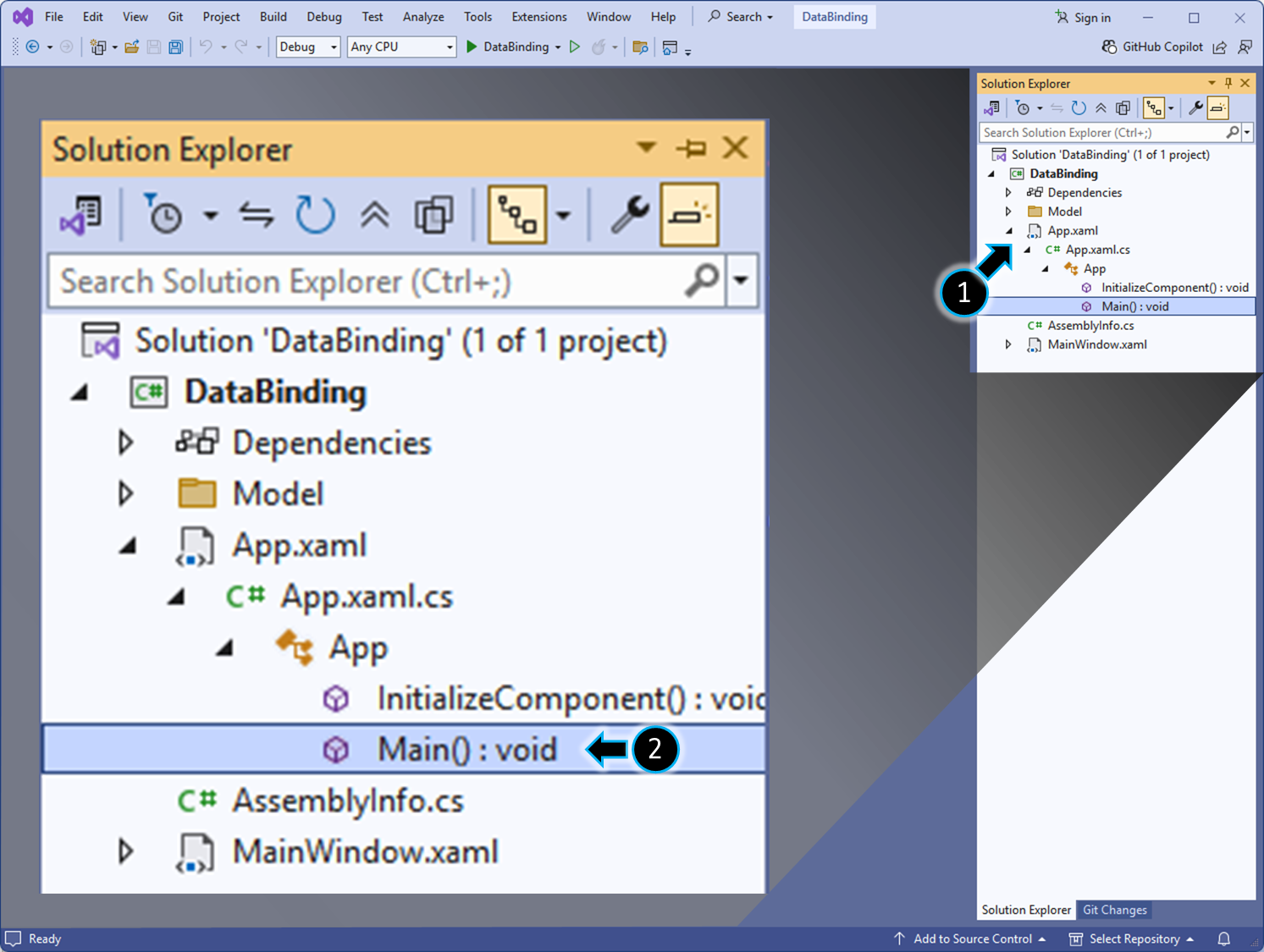This screenshot has width=1264, height=952.
Task: Open the dropdown arrow beside the Start DataBinding button
Action: [558, 47]
